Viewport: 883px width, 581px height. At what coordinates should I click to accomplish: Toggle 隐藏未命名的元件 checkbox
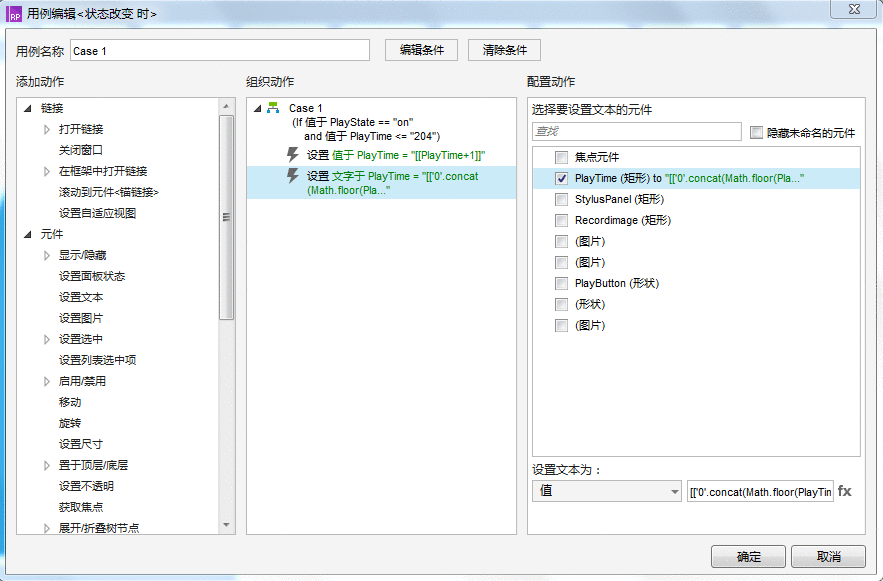click(756, 132)
